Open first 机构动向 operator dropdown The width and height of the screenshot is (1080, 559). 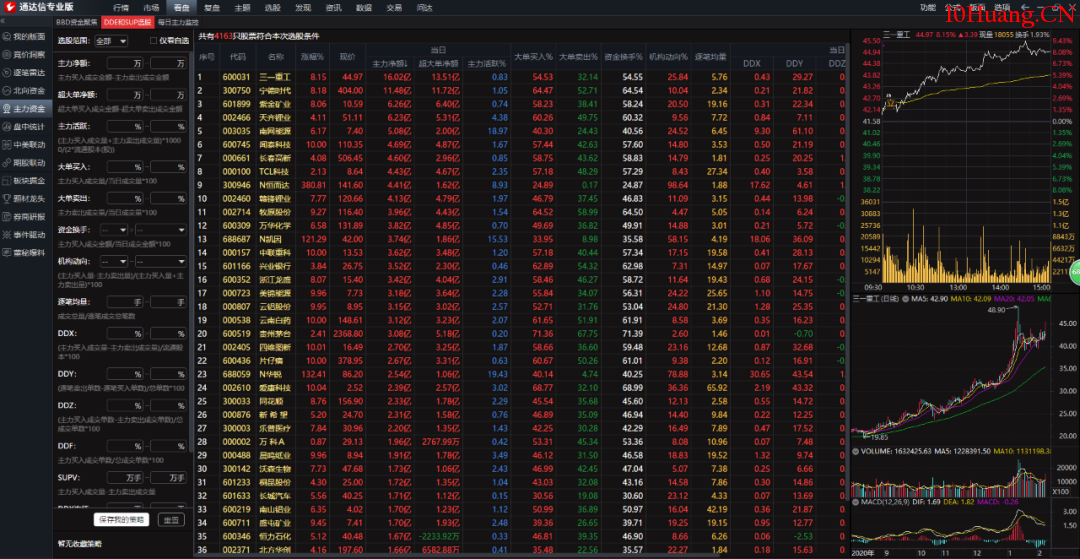click(x=114, y=262)
